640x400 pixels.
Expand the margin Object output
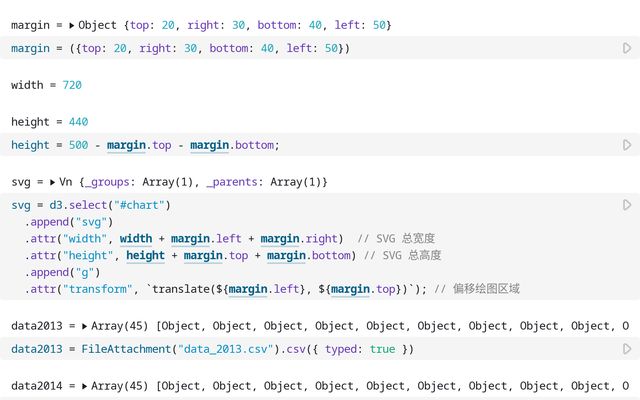(x=72, y=24)
